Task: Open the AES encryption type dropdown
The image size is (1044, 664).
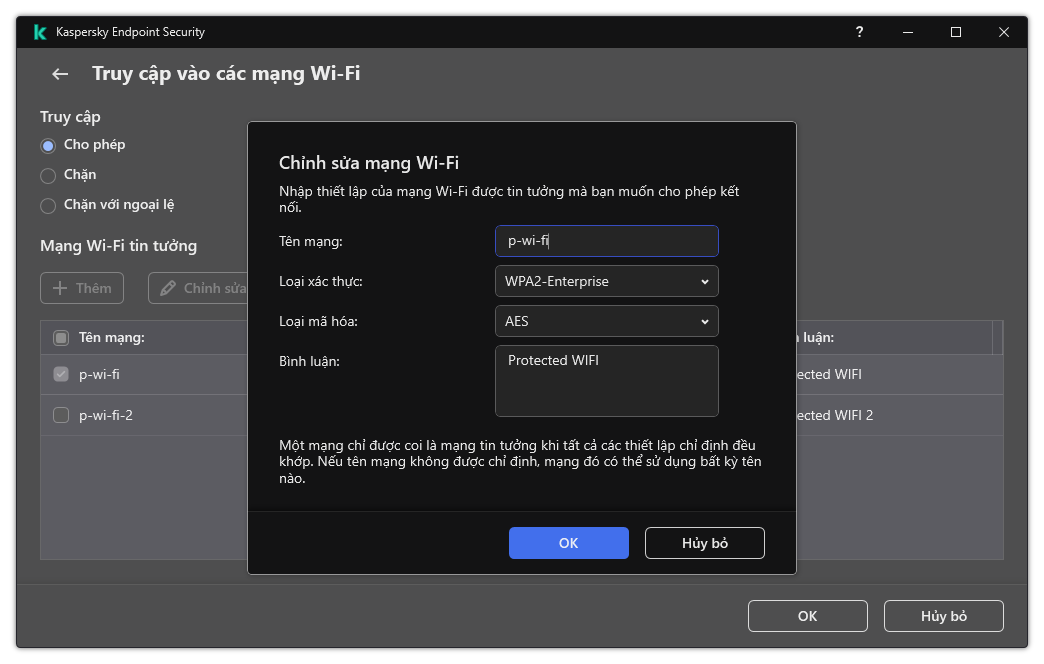Action: tap(606, 321)
